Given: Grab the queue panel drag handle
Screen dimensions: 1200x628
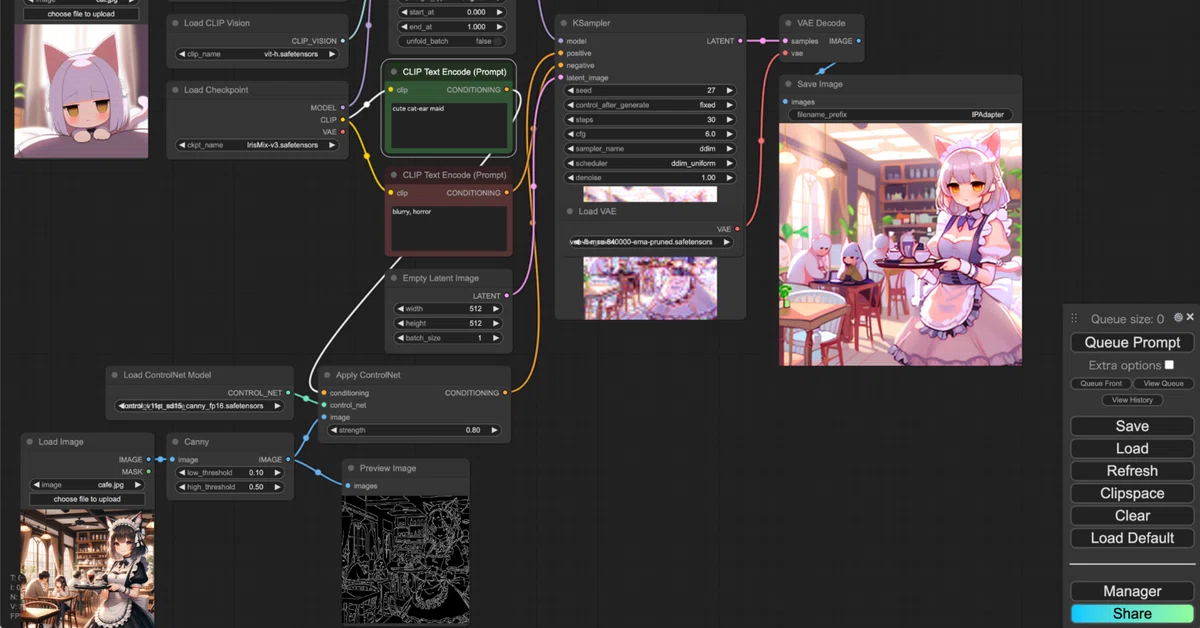Looking at the screenshot, I should (x=1074, y=319).
